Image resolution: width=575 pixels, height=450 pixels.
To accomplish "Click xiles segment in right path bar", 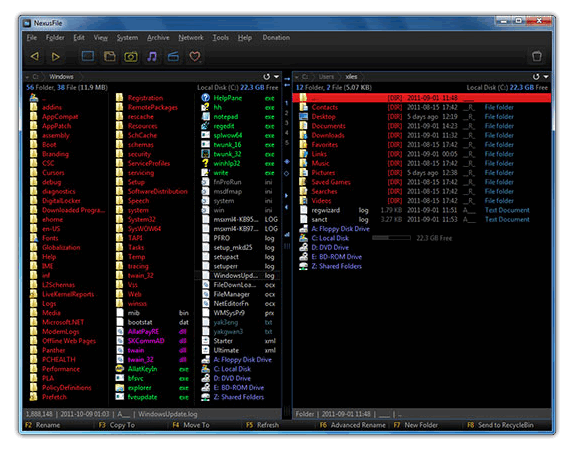I will (351, 77).
